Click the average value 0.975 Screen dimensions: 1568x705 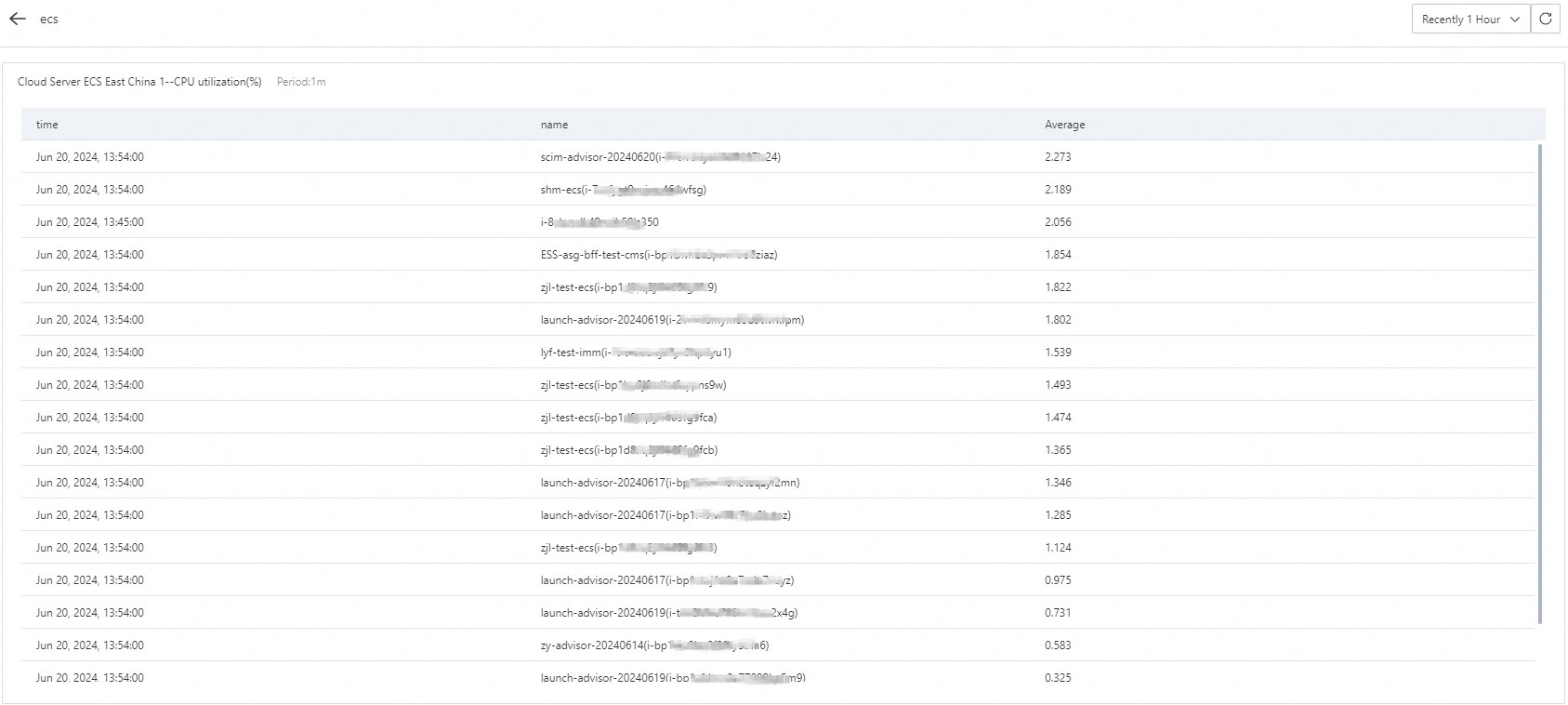(1058, 580)
